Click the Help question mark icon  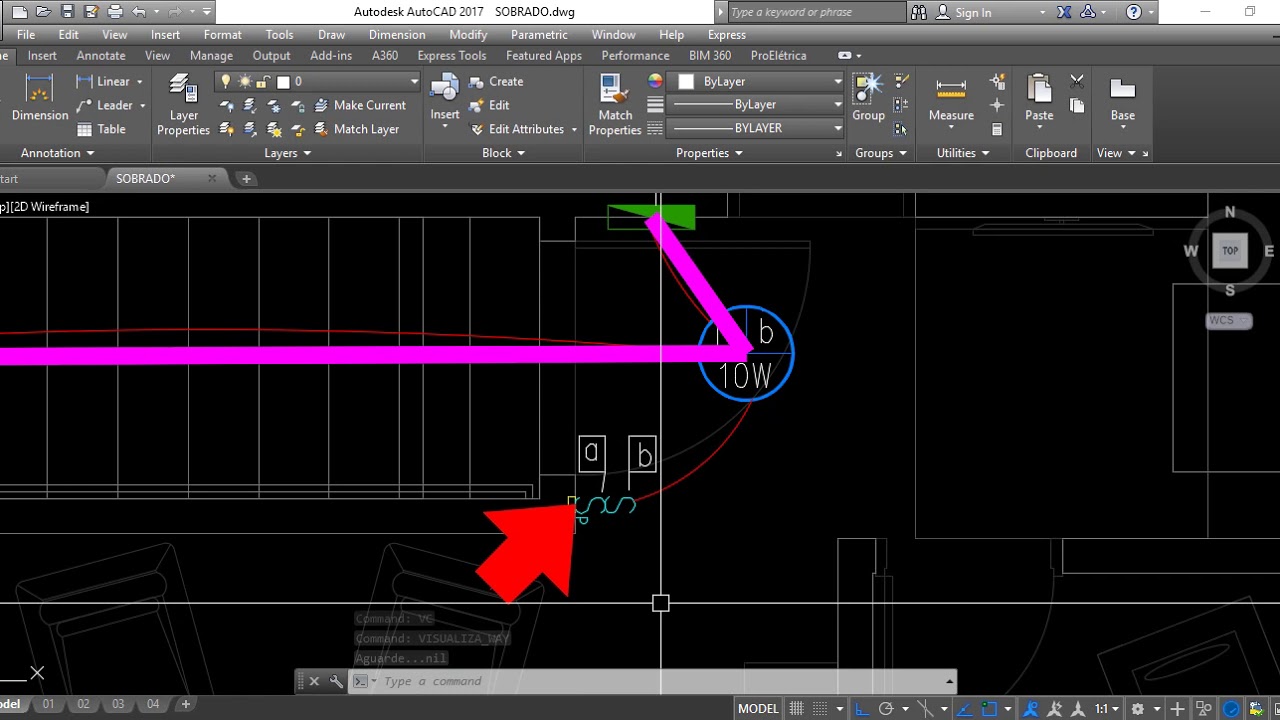(x=1134, y=12)
